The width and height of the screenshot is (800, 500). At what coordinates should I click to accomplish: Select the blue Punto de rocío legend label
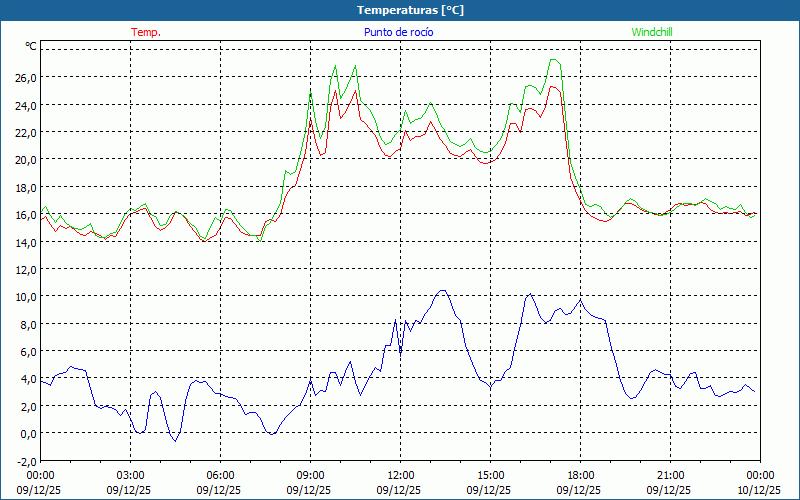pyautogui.click(x=399, y=32)
